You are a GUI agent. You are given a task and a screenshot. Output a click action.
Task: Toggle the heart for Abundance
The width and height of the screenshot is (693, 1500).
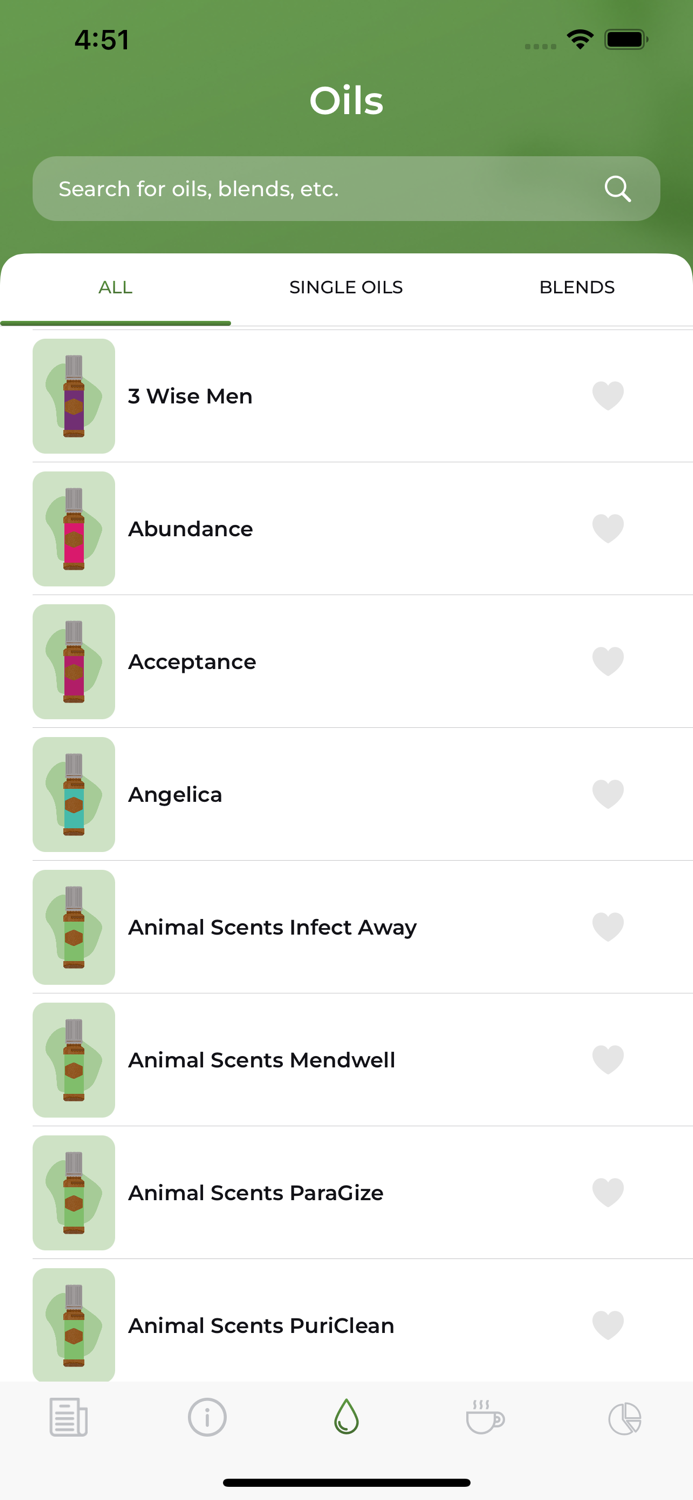pyautogui.click(x=608, y=529)
